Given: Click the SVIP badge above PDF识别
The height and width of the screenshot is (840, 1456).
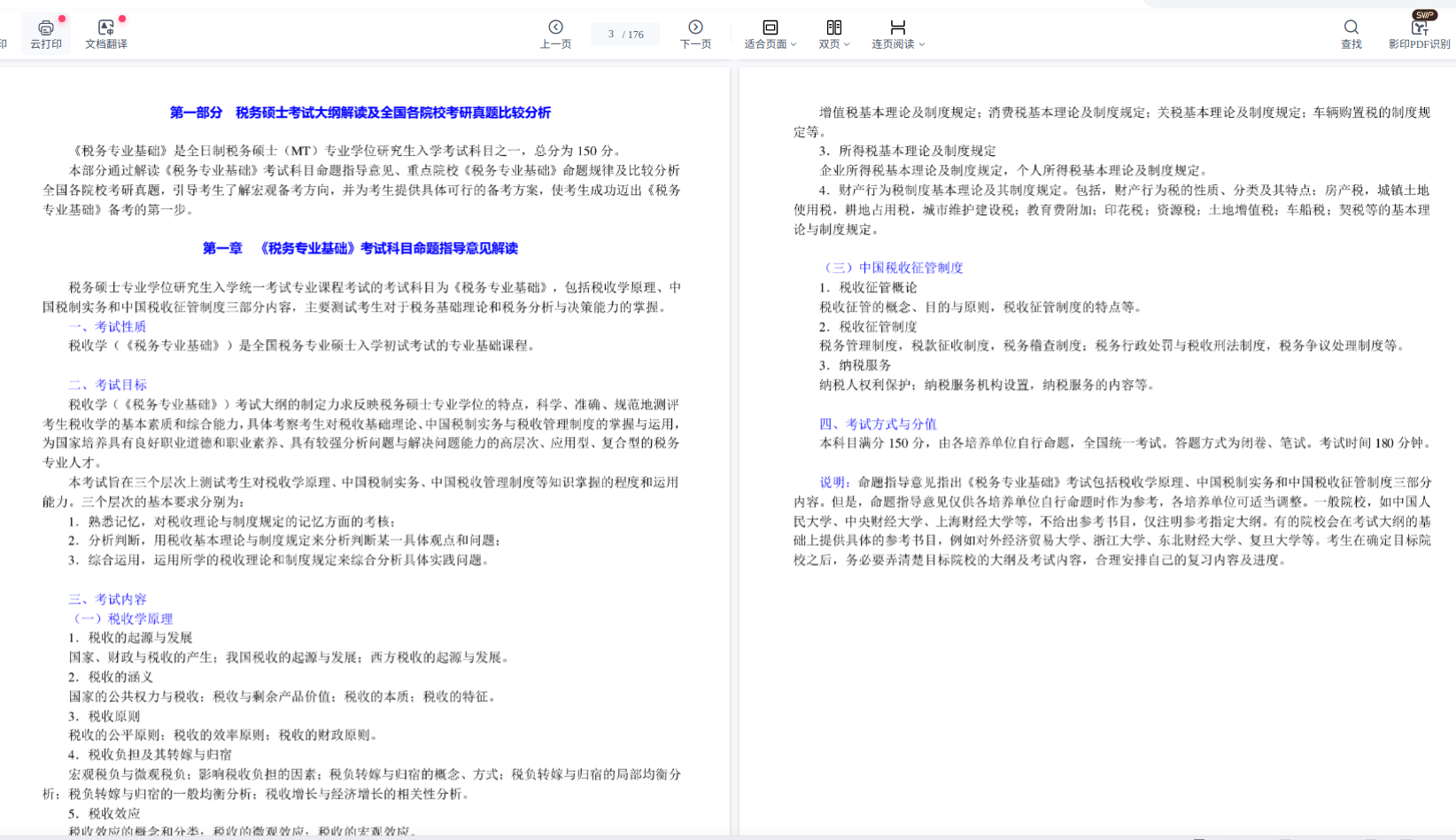Looking at the screenshot, I should tap(1424, 14).
